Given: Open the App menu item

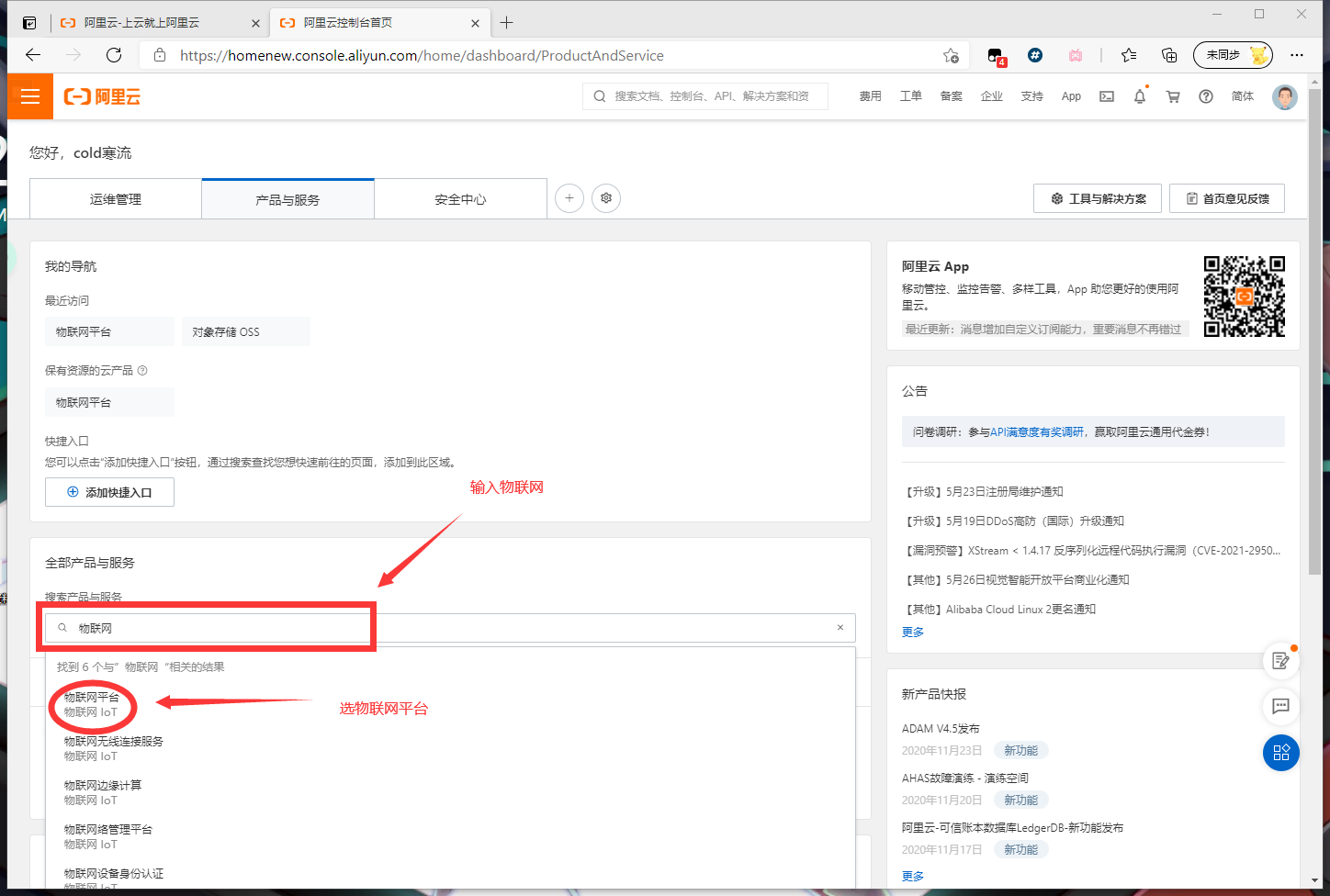Looking at the screenshot, I should click(1071, 96).
